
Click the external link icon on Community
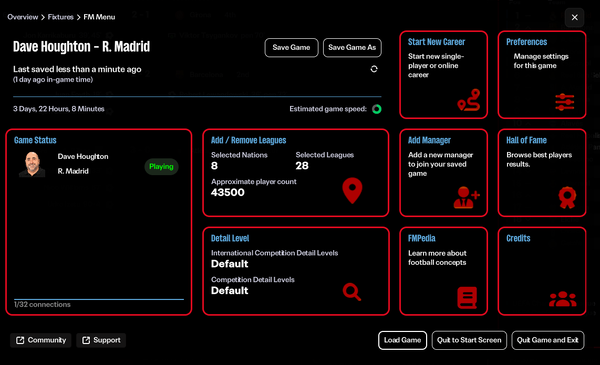tap(20, 340)
